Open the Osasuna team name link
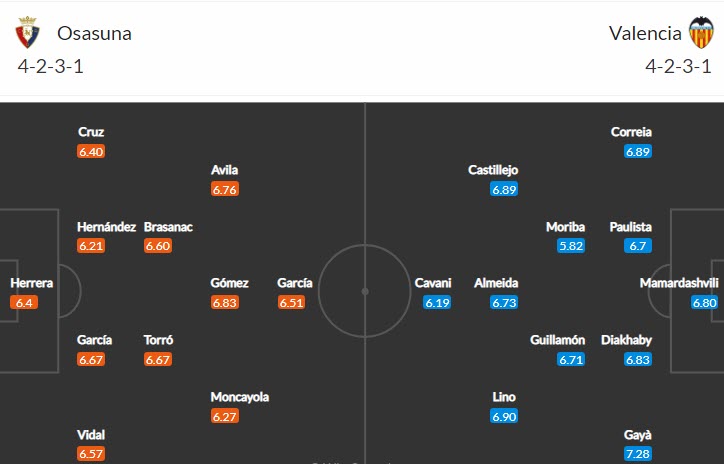724x464 pixels. point(94,33)
